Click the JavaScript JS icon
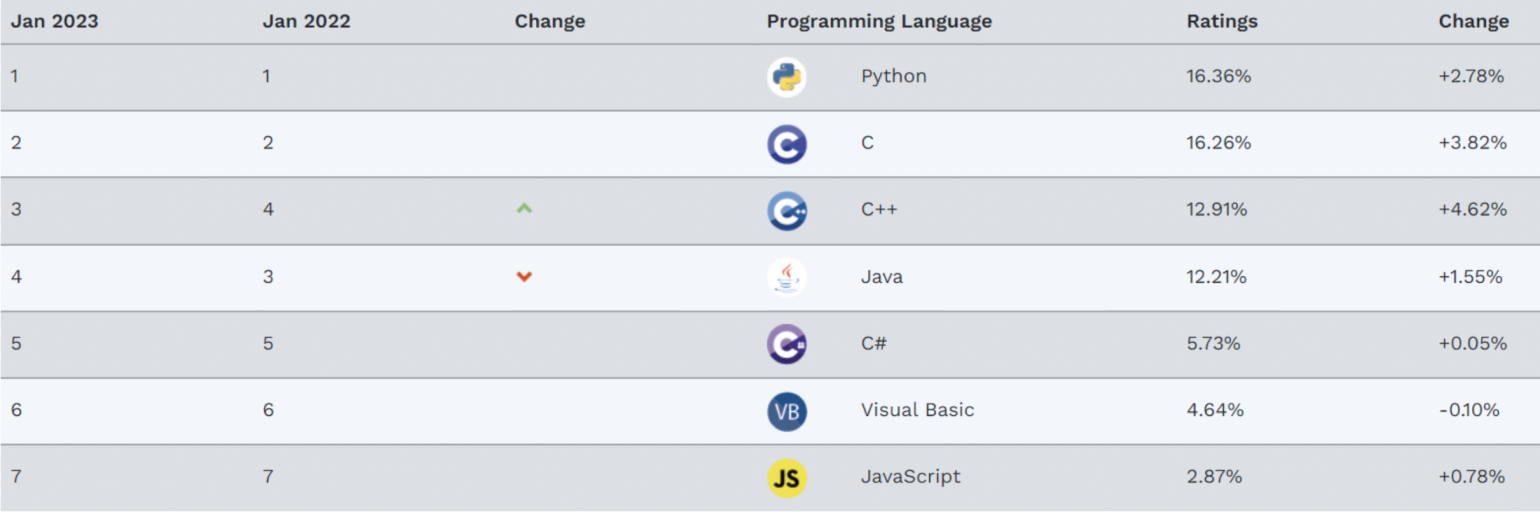 point(787,478)
